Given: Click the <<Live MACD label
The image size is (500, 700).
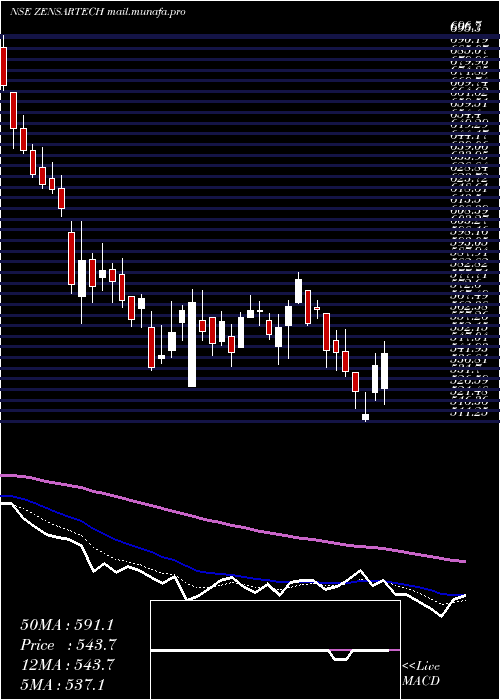Looking at the screenshot, I should click(421, 674).
